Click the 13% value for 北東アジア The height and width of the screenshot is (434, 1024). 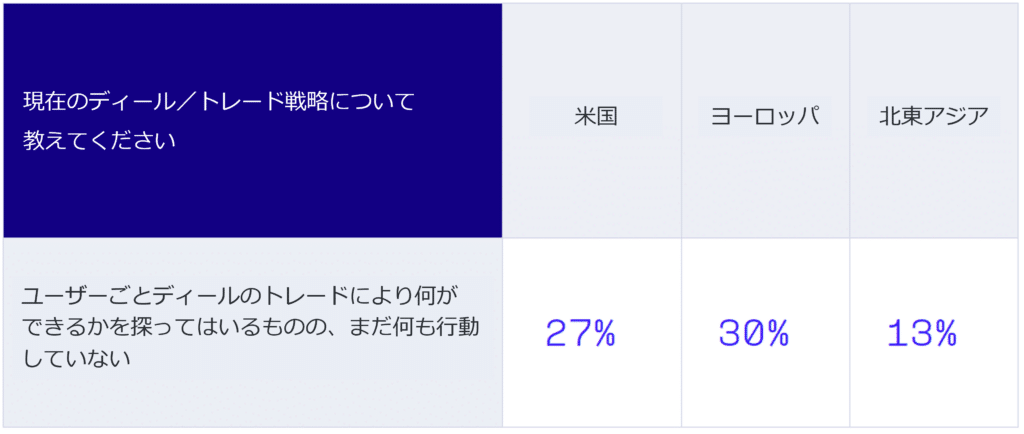pos(921,333)
